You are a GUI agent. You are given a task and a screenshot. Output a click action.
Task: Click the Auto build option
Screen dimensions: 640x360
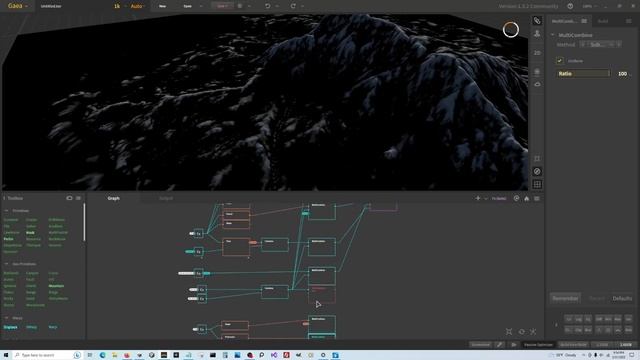(137, 6)
